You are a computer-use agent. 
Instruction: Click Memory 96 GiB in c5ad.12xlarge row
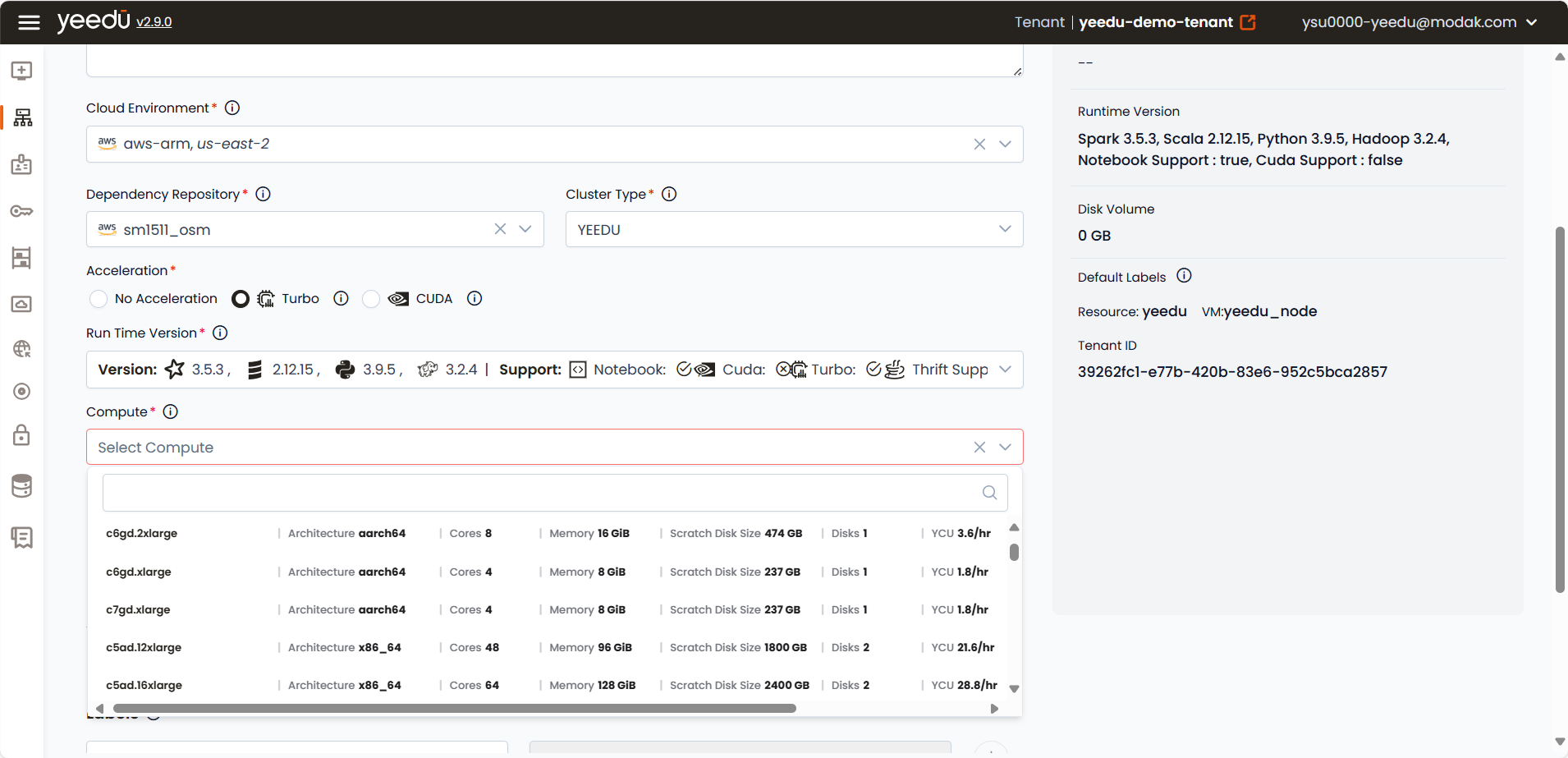pyautogui.click(x=590, y=647)
